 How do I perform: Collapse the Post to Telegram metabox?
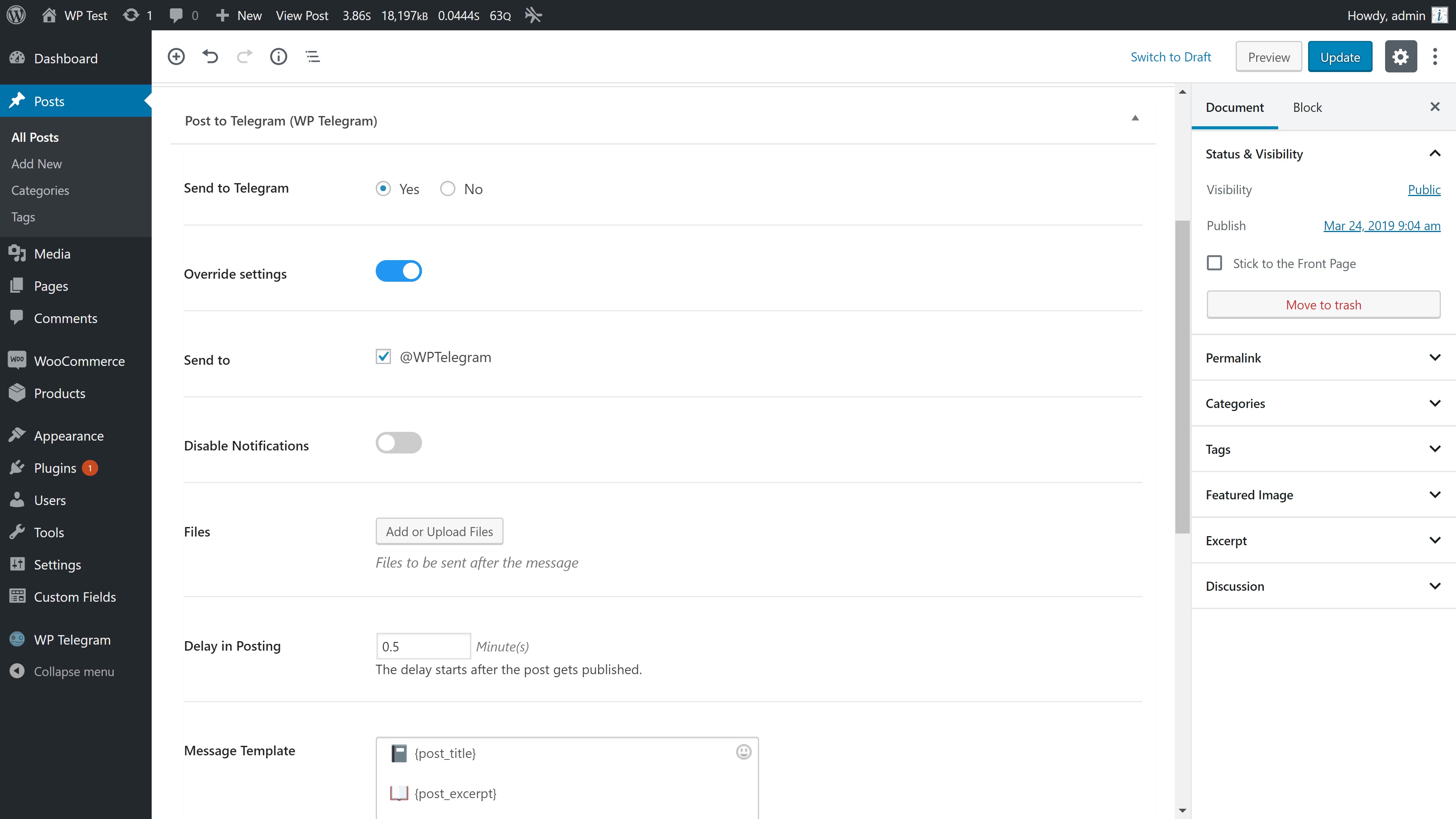(x=1134, y=118)
